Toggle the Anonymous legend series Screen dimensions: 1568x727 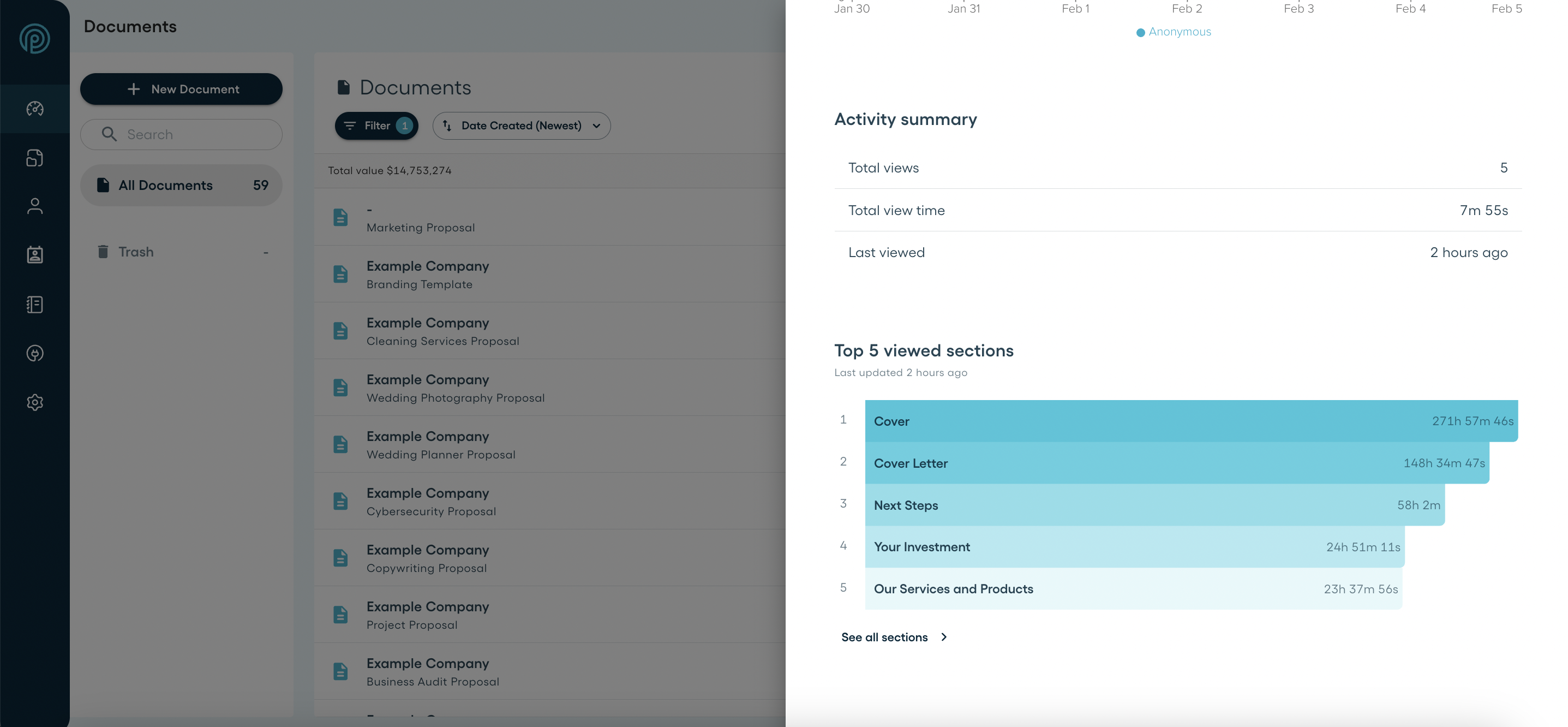point(1173,32)
